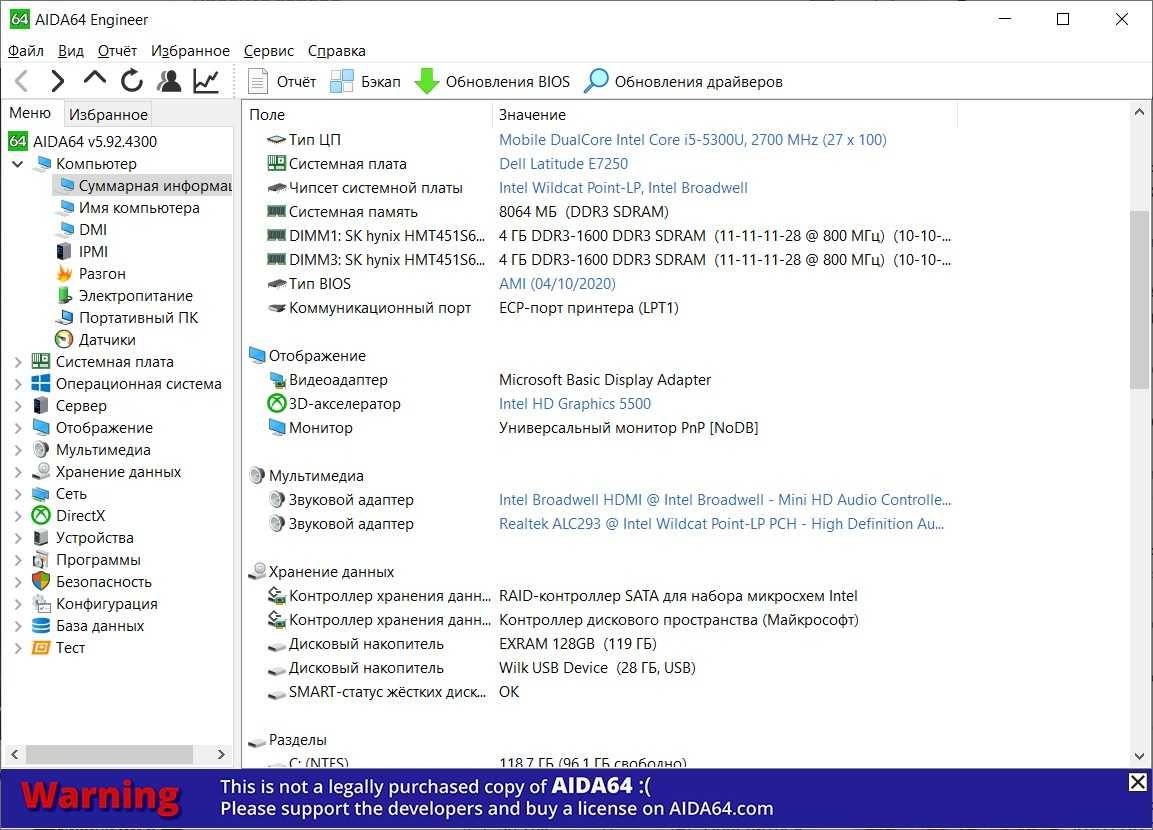
Task: Click the Программы icon in the tree
Action: point(41,560)
